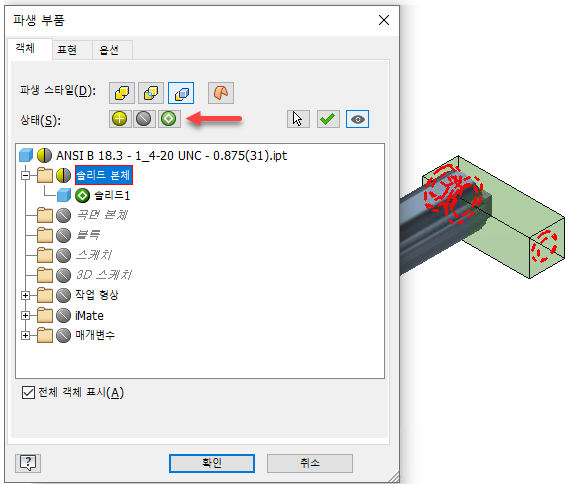This screenshot has height=484, width=576.
Task: Set status to exclude with gray slash icon
Action: pos(144,119)
